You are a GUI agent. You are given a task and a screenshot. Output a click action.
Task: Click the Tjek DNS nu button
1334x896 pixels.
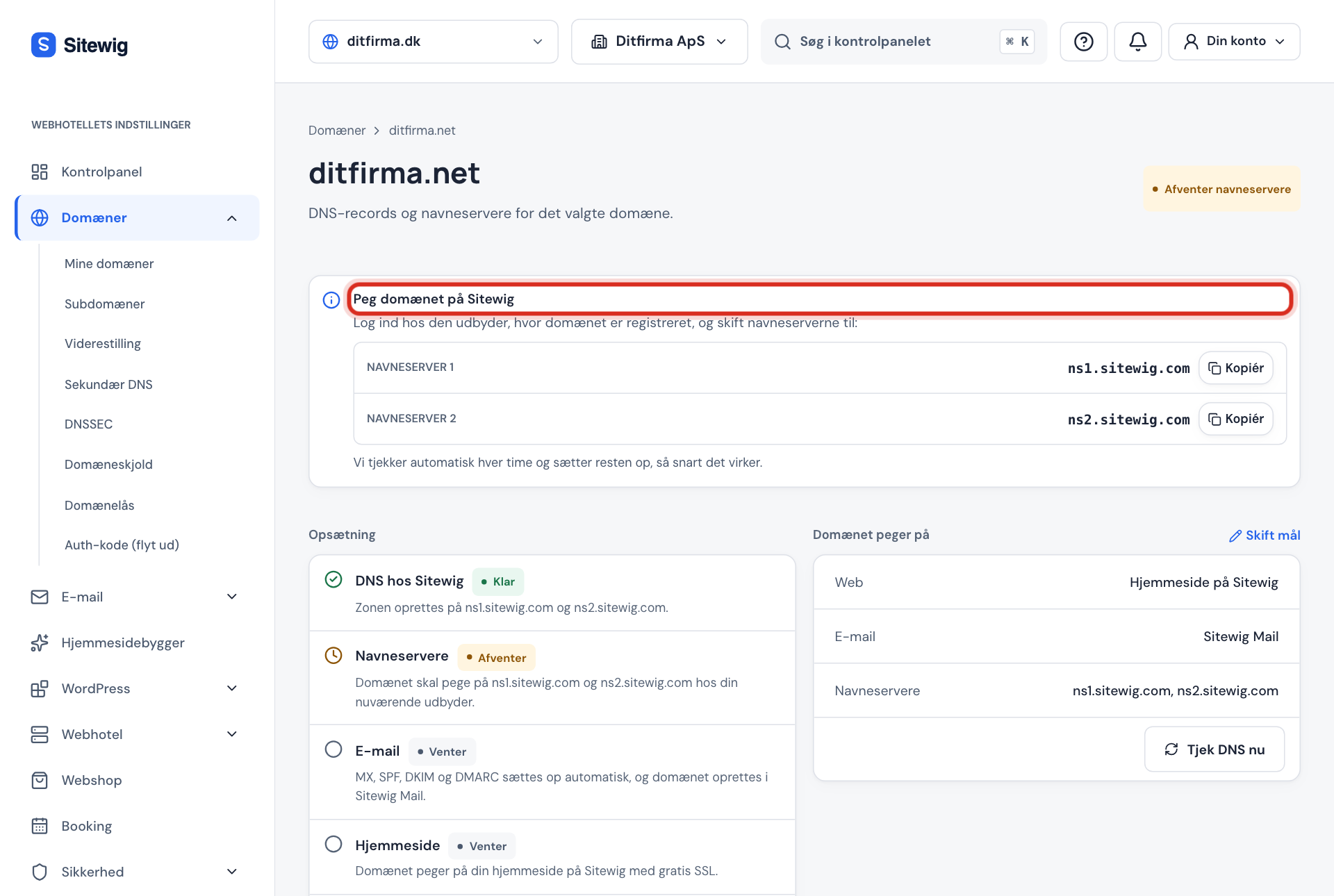click(x=1214, y=749)
